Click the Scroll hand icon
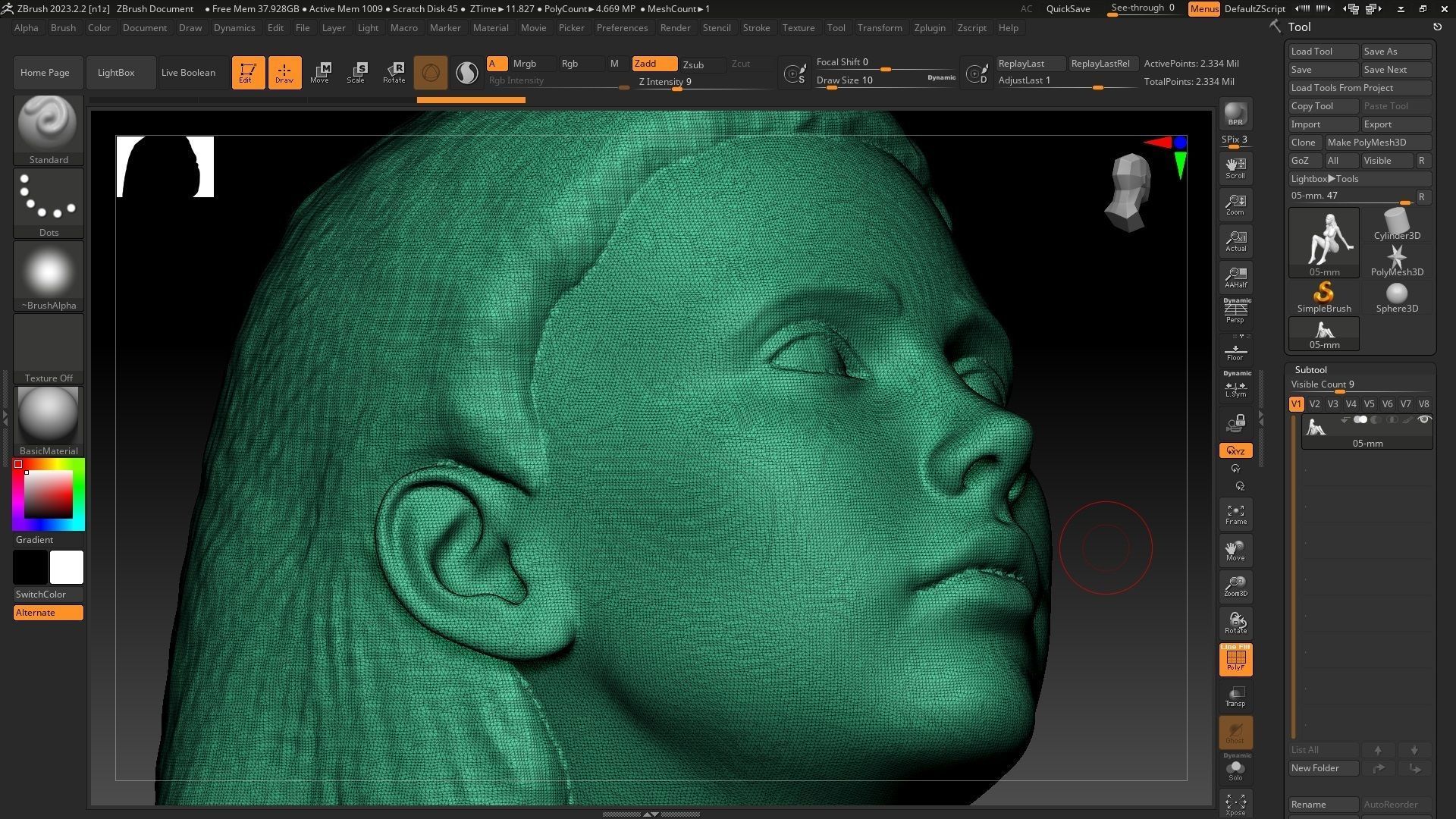The width and height of the screenshot is (1456, 819). click(1235, 168)
